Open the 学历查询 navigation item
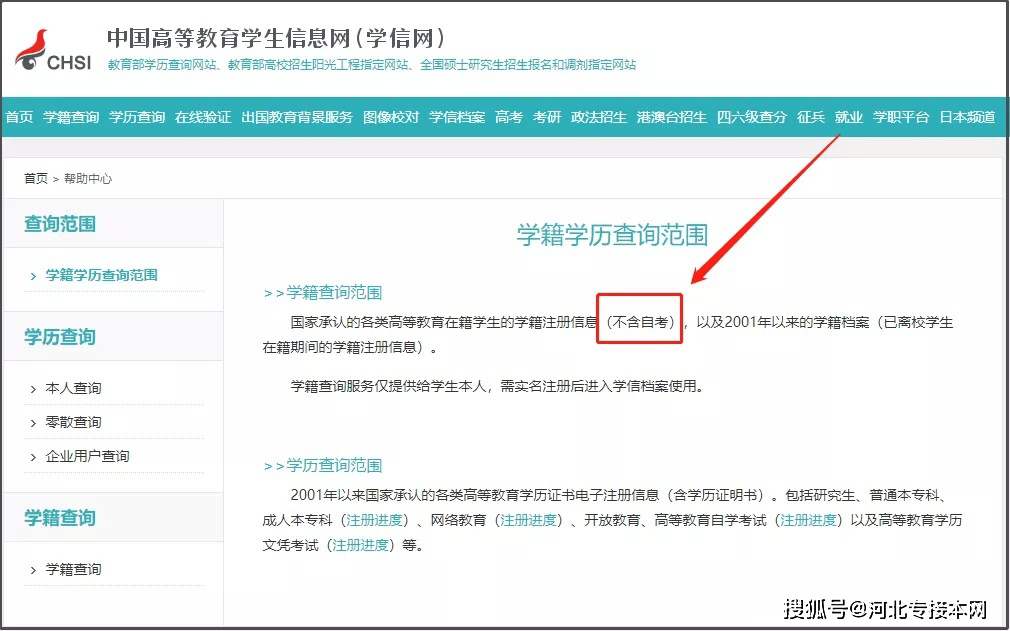Image resolution: width=1010 pixels, height=631 pixels. 135,116
